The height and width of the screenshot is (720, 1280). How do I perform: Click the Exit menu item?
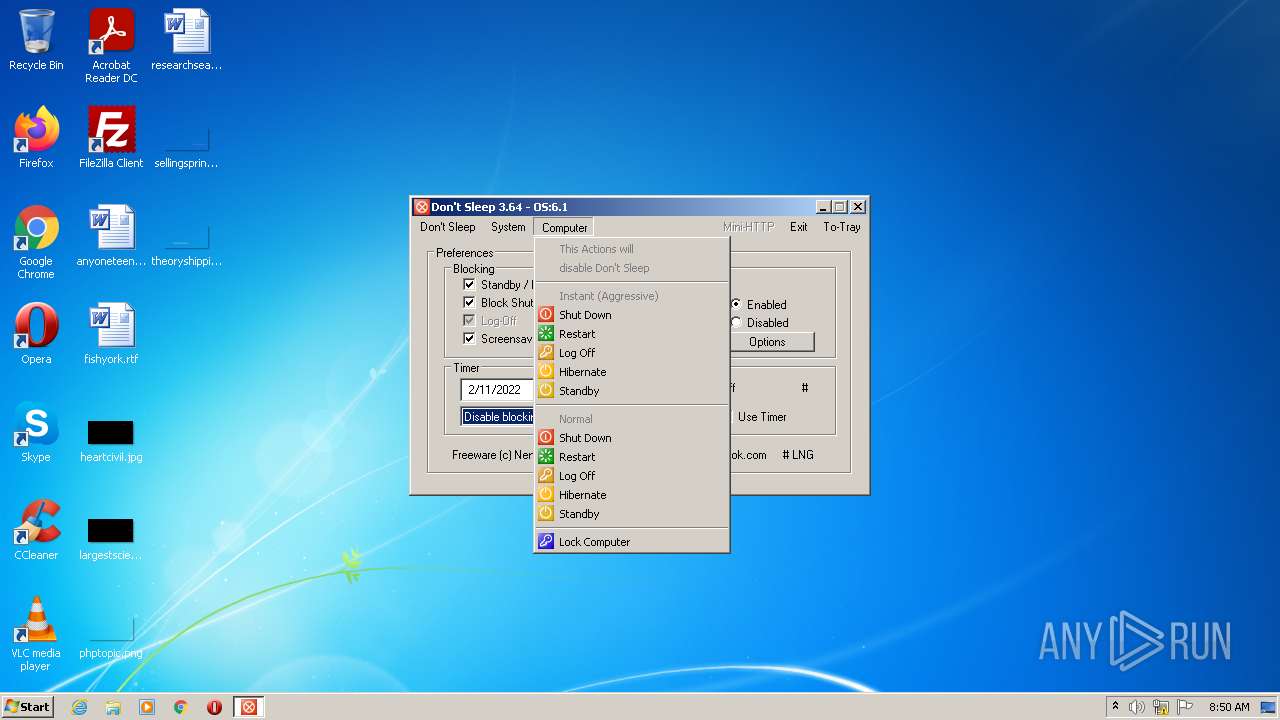tap(798, 227)
